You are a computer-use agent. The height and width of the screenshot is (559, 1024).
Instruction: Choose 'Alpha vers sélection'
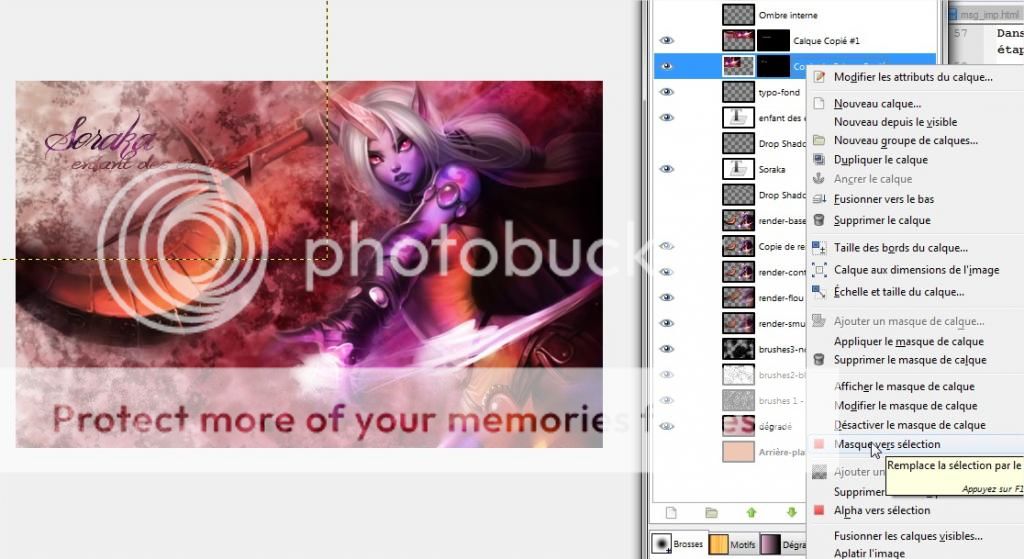pyautogui.click(x=882, y=511)
